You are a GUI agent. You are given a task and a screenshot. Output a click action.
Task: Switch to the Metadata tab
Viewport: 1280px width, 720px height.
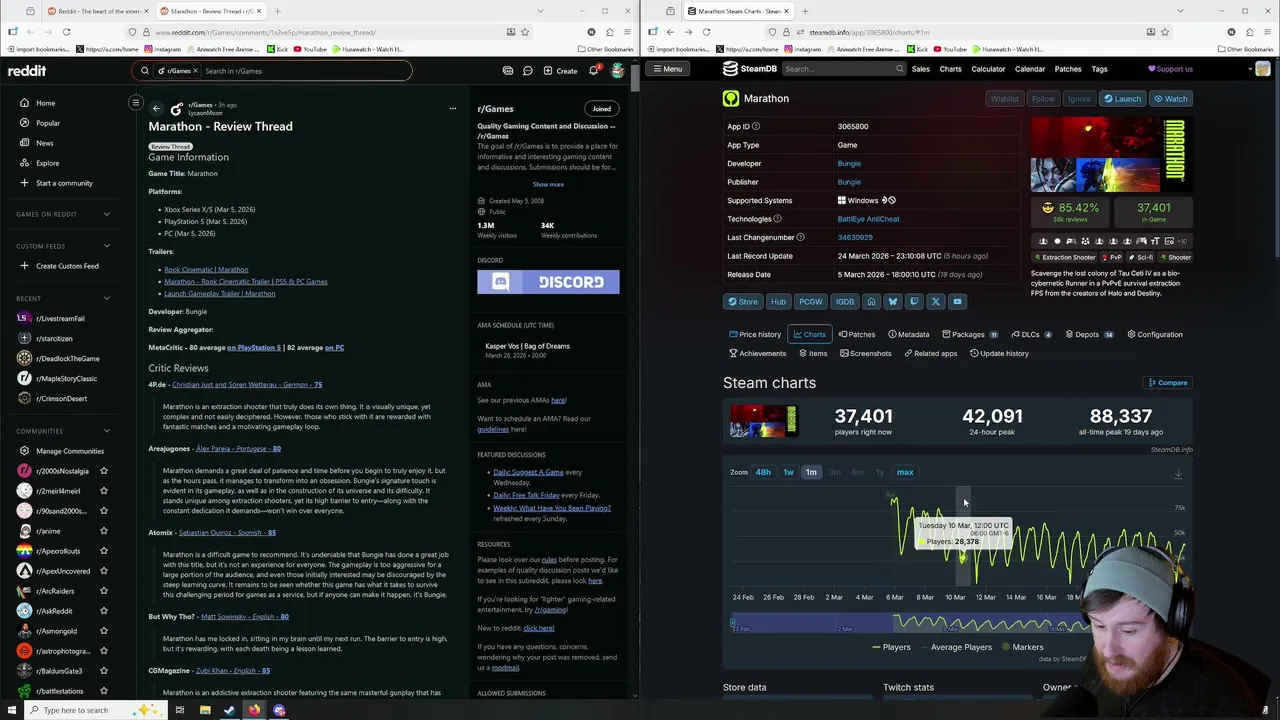[908, 334]
